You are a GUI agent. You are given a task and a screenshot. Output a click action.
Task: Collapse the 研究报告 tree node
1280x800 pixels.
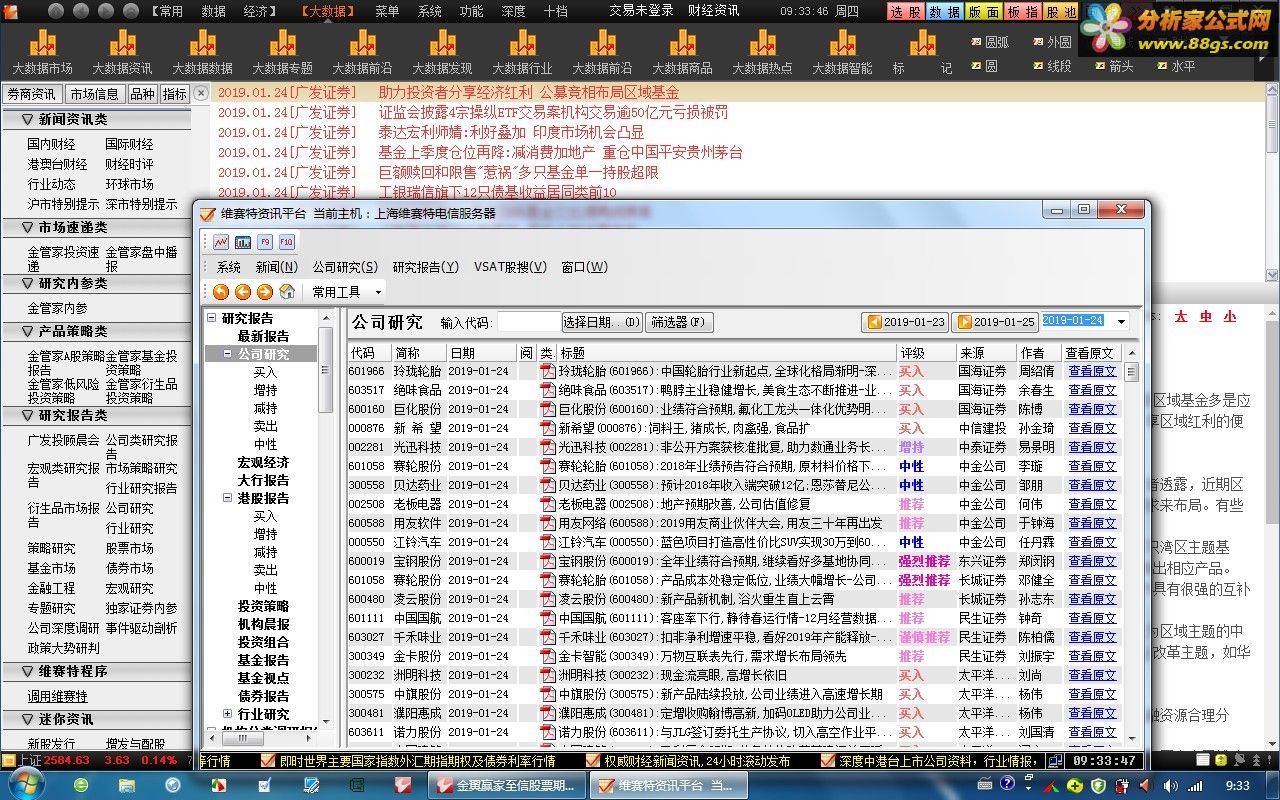point(212,318)
